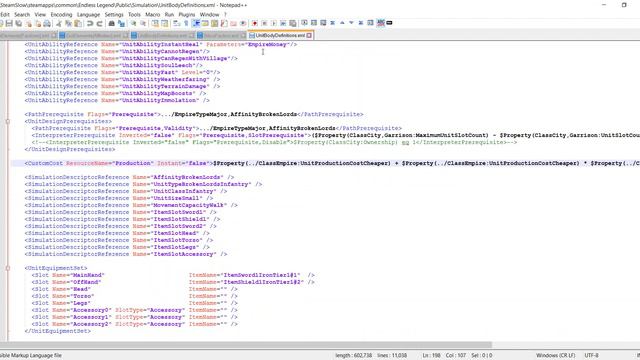This screenshot has height=360, width=640.
Task: Click the macro Playback icon
Action: pyautogui.click(x=273, y=23)
